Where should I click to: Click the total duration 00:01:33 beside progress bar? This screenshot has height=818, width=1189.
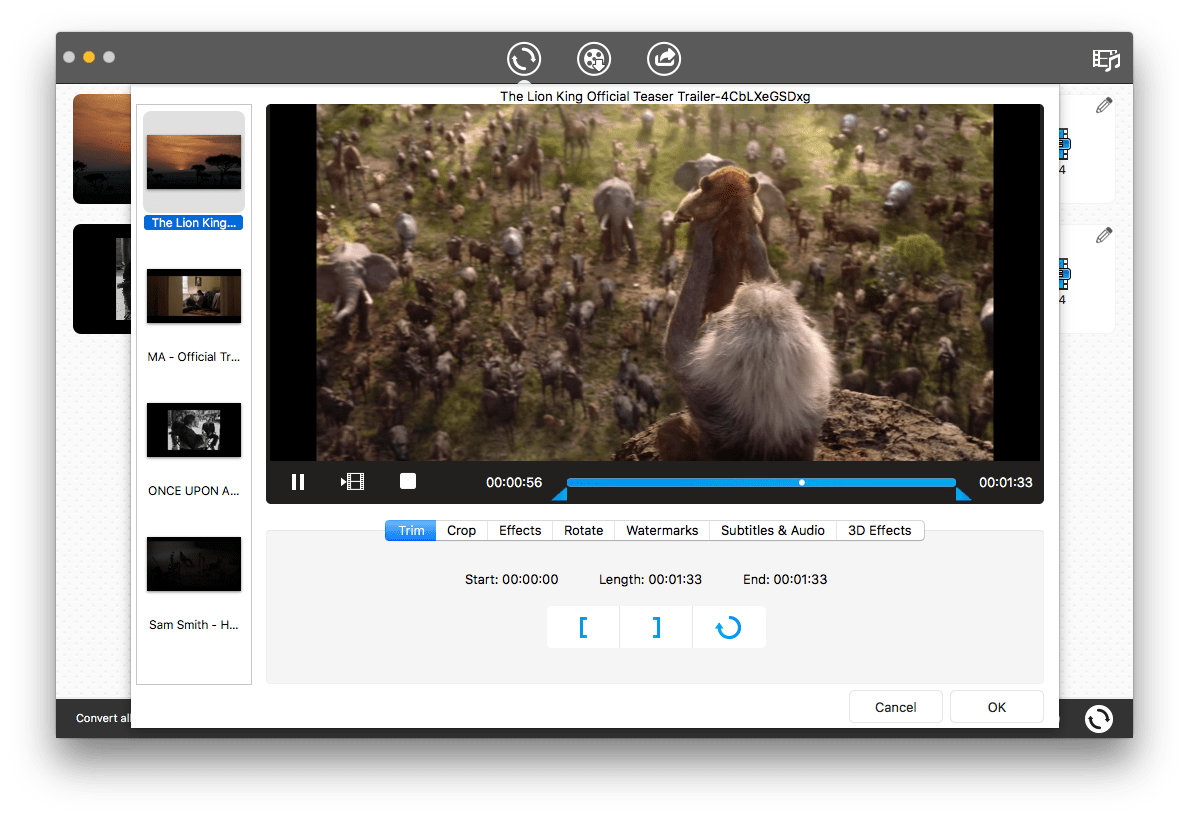pyautogui.click(x=1005, y=483)
